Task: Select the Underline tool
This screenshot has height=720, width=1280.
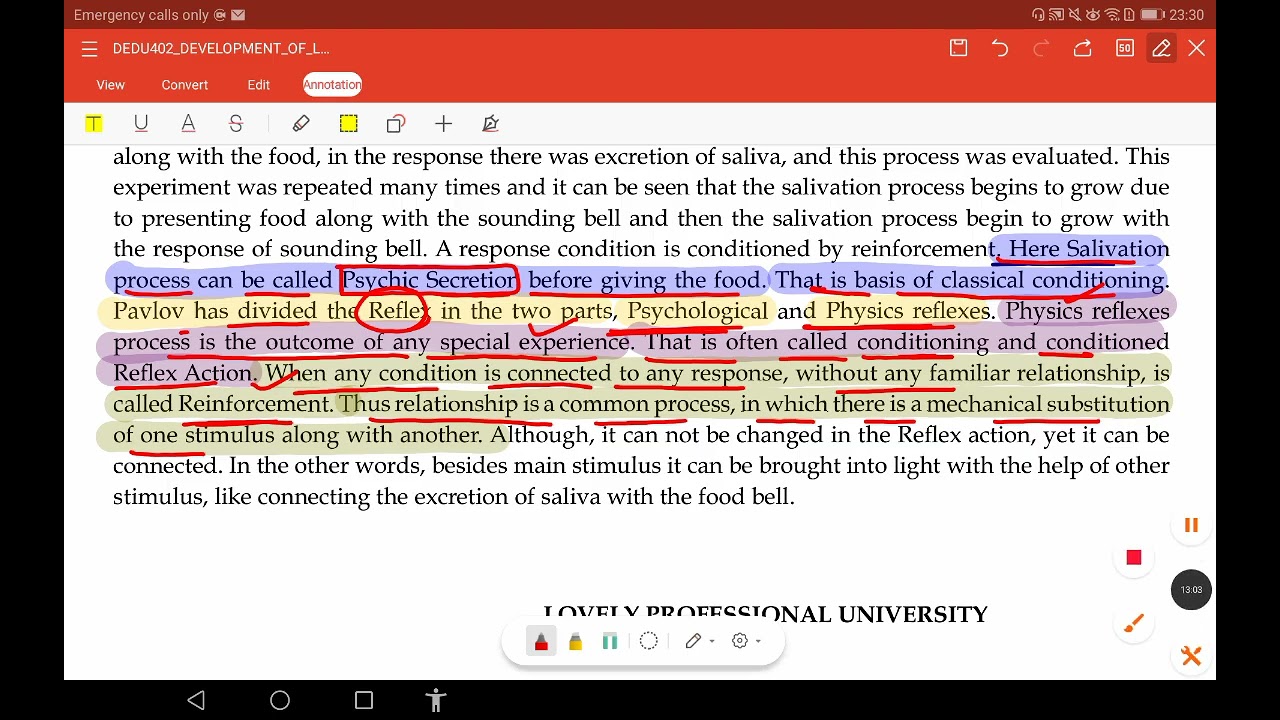Action: (x=141, y=124)
